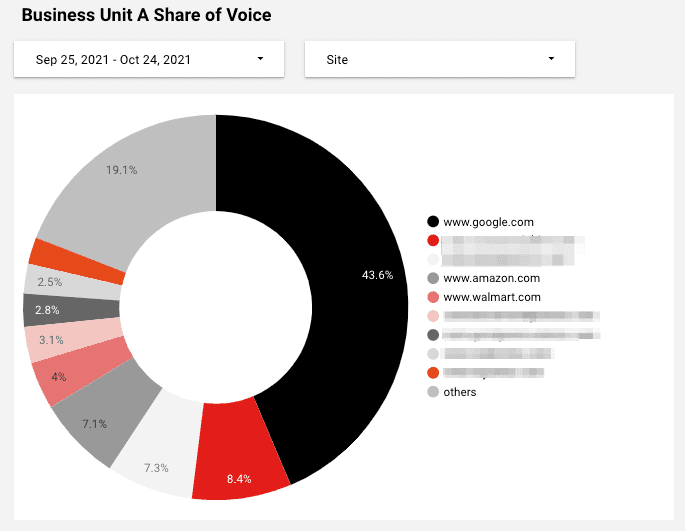Click the gray www.amazon.com legend dot

pos(433,278)
